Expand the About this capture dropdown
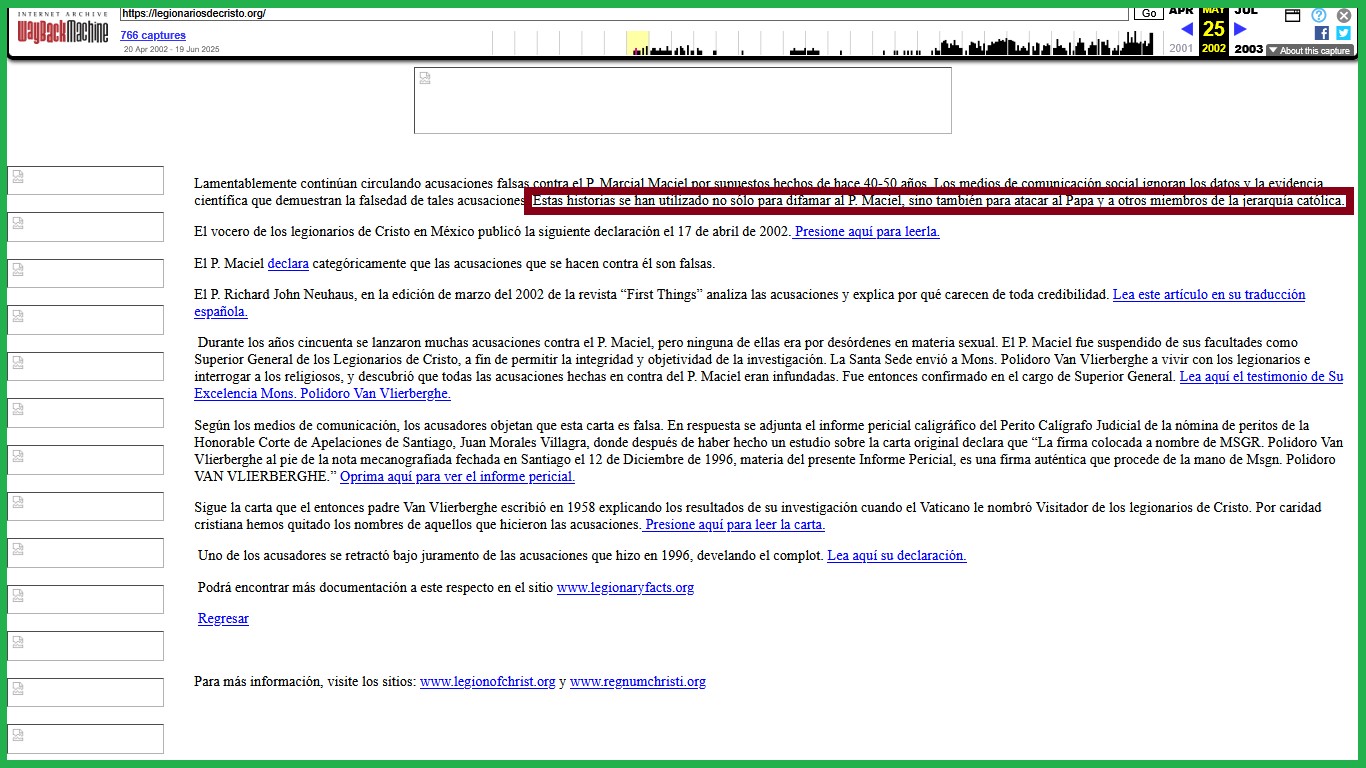This screenshot has height=768, width=1366. (x=1309, y=50)
